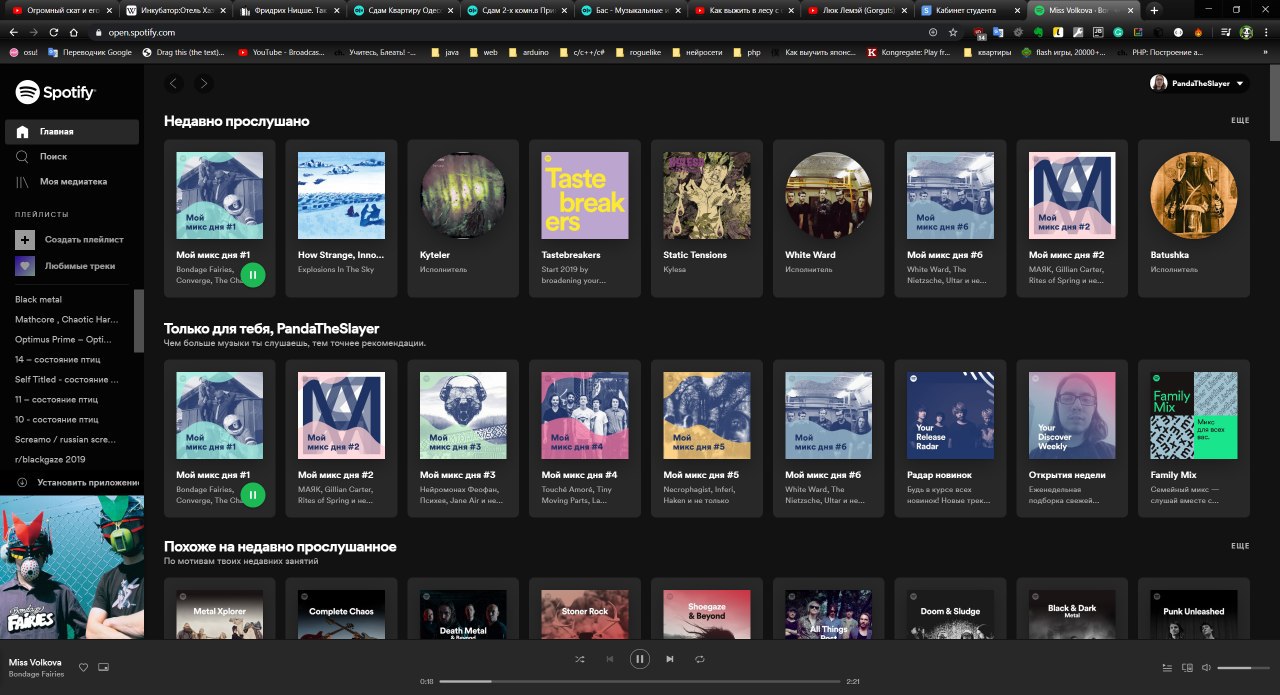Viewport: 1280px width, 695px height.
Task: Pause Мой микс дня #1 in Только для тебя
Action: click(x=253, y=494)
